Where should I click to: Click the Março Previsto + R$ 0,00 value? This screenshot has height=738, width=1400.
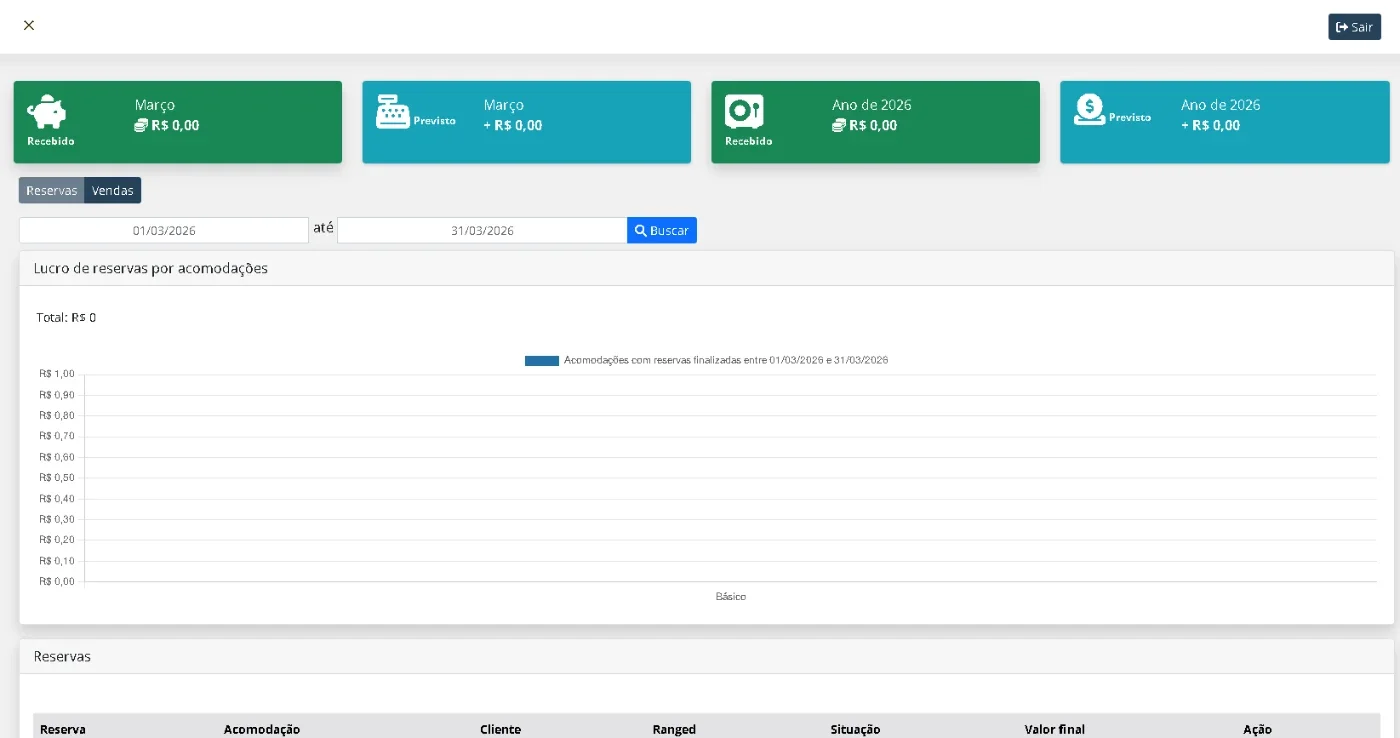[513, 126]
